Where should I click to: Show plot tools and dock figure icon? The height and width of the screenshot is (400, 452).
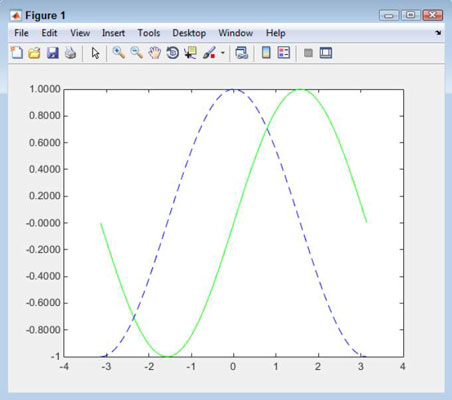326,53
